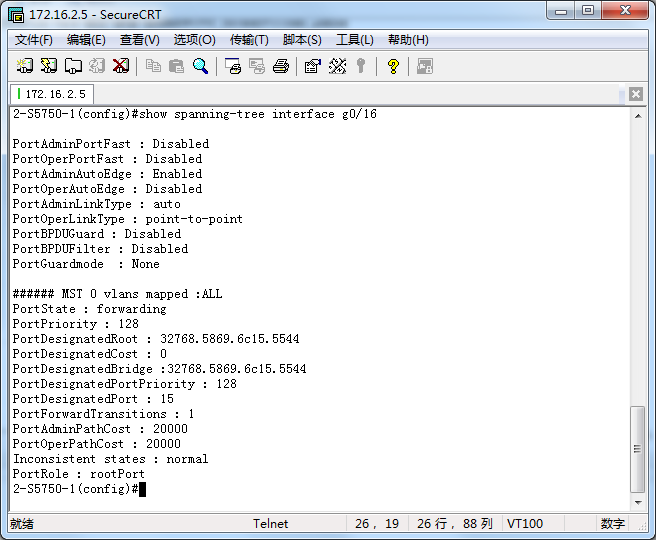
Task: Click the terminal scrollbar down arrow
Action: click(x=639, y=503)
